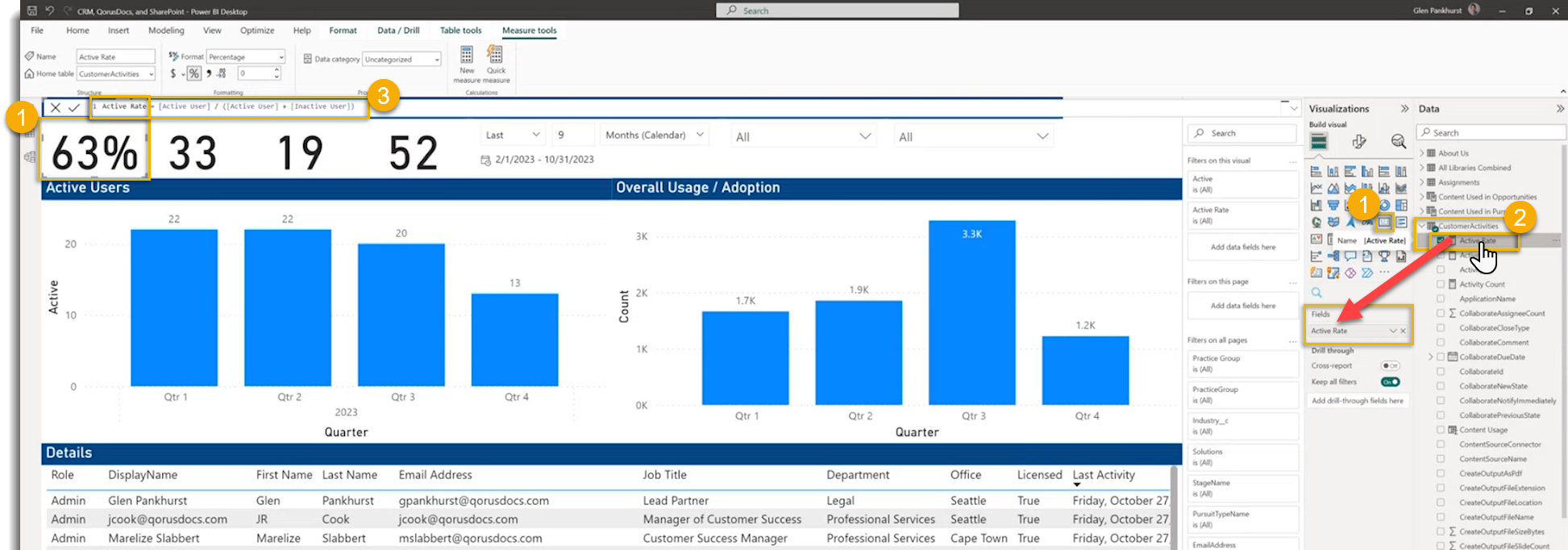The image size is (1568, 550).
Task: Commit the formula with the checkmark icon
Action: point(74,107)
